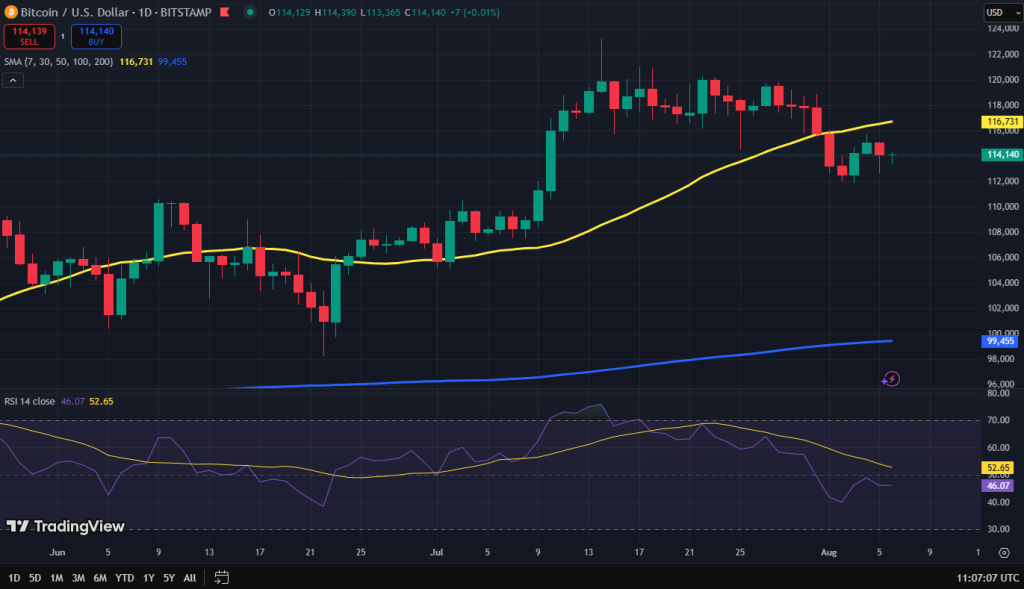The height and width of the screenshot is (589, 1024).
Task: Open the time axis settings gear icon
Action: 1004,552
